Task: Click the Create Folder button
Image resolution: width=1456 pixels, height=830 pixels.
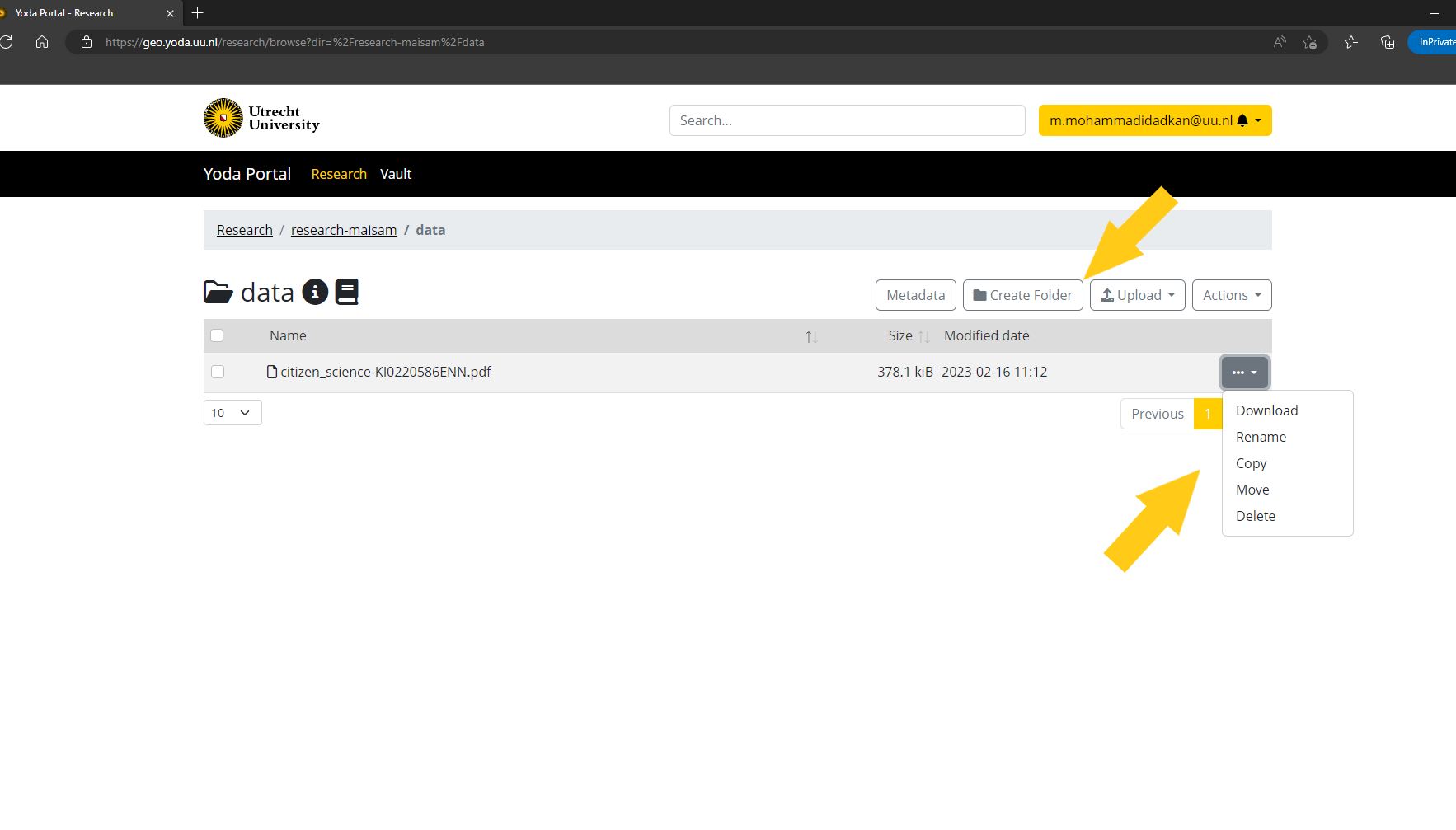Action: pos(1022,294)
